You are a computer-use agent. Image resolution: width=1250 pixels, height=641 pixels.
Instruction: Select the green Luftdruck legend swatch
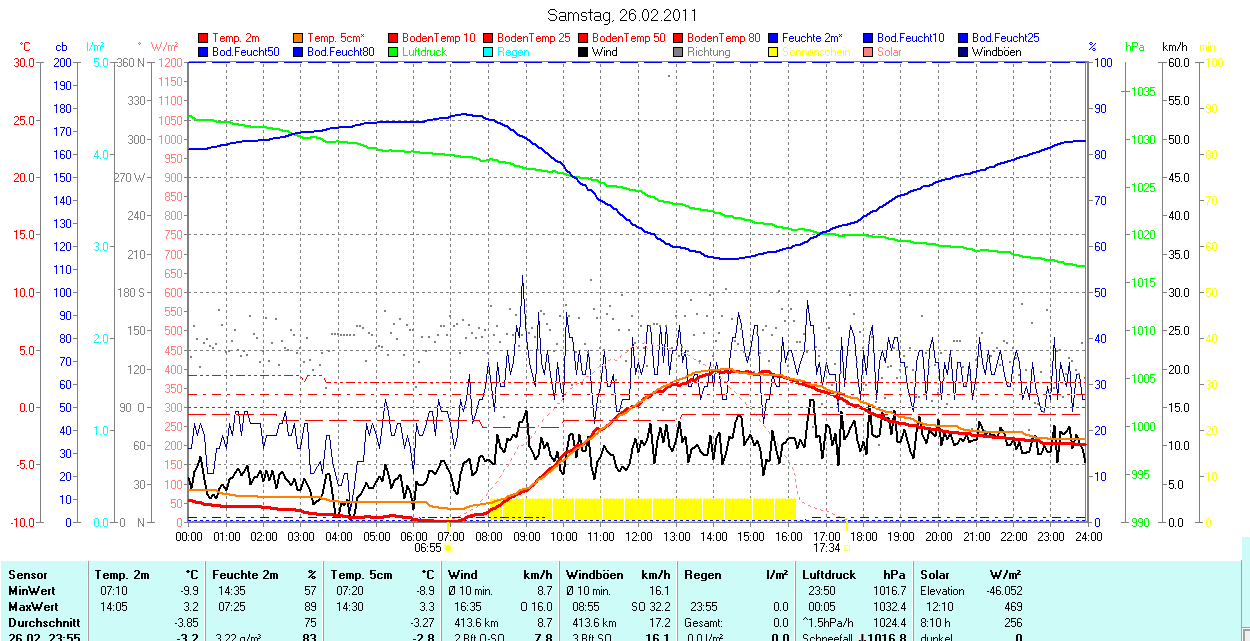(394, 52)
